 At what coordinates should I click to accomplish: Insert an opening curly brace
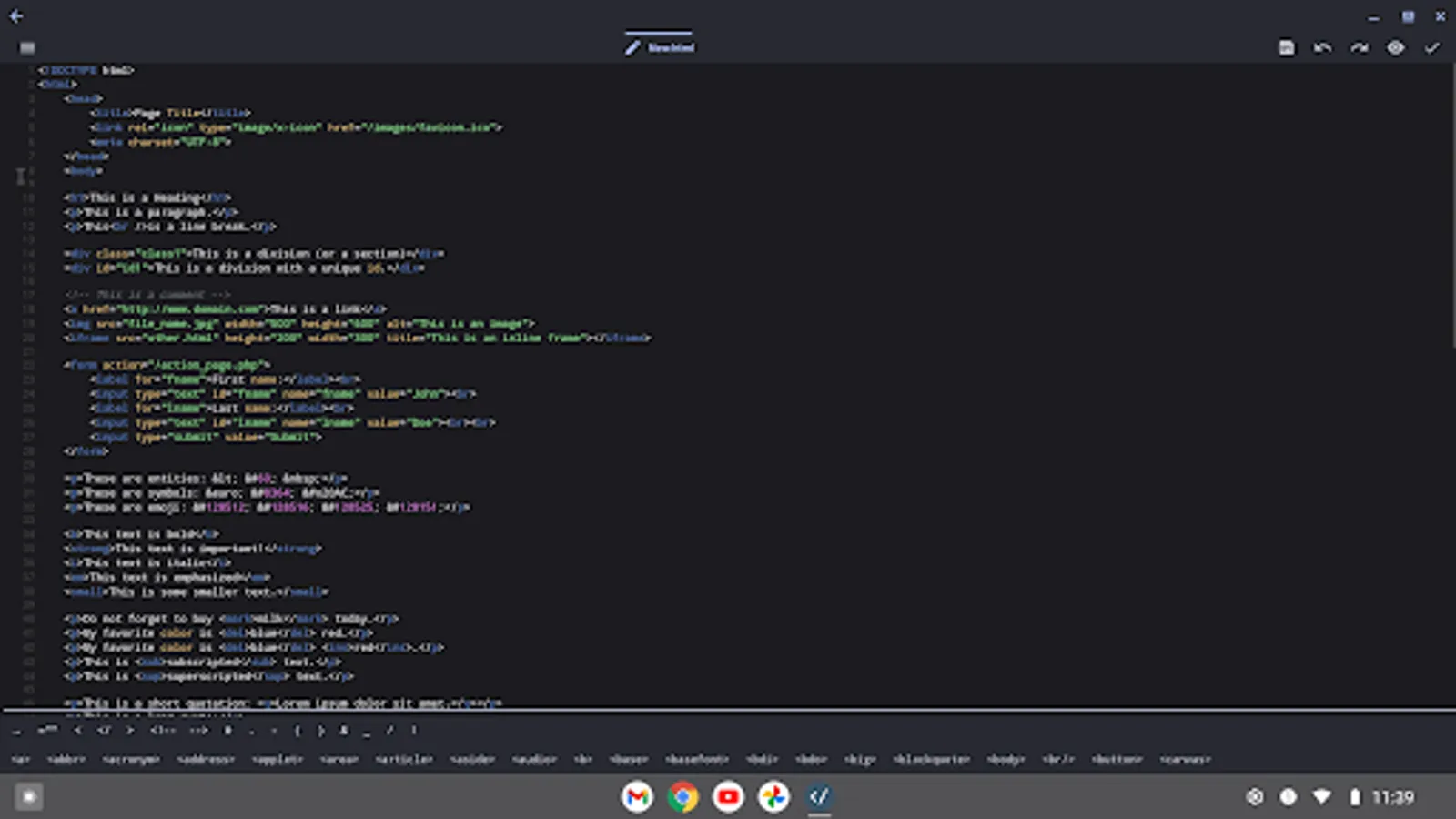[x=298, y=730]
